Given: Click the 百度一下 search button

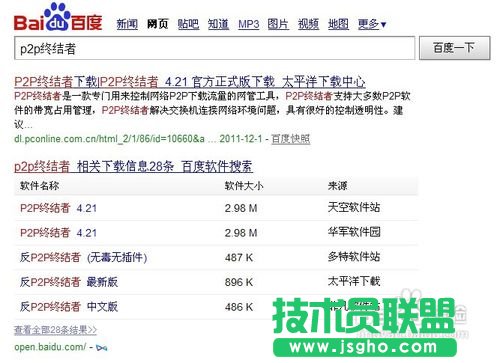Looking at the screenshot, I should (x=455, y=48).
